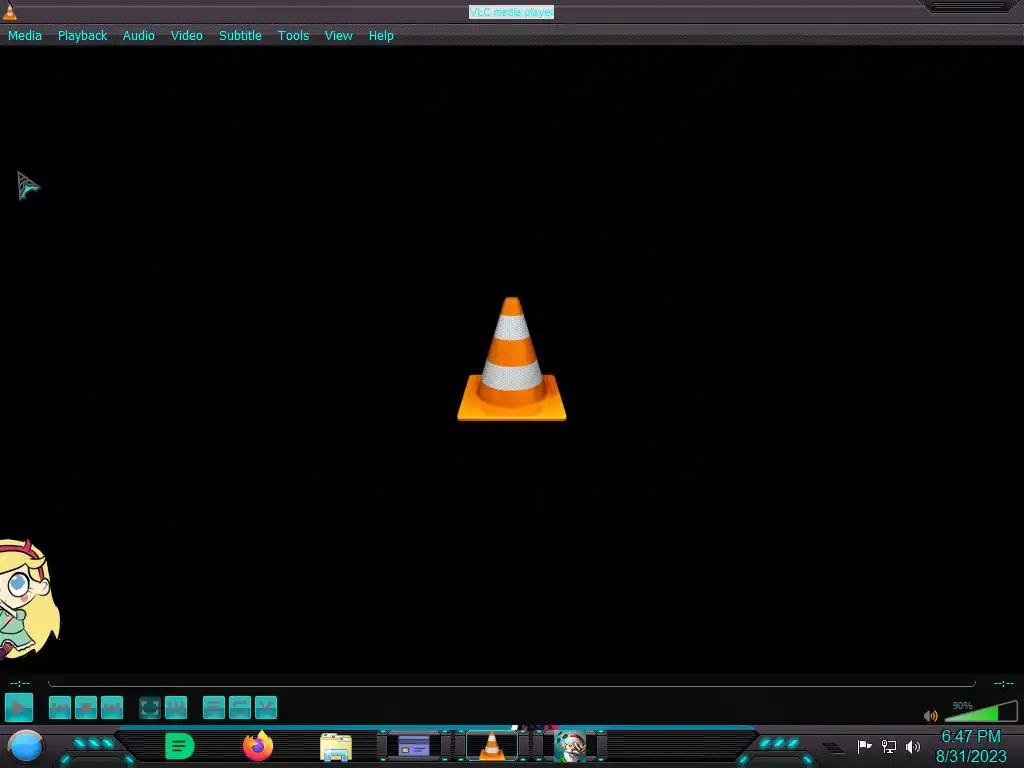The height and width of the screenshot is (768, 1024).
Task: Toggle the playlist view
Action: [x=214, y=708]
